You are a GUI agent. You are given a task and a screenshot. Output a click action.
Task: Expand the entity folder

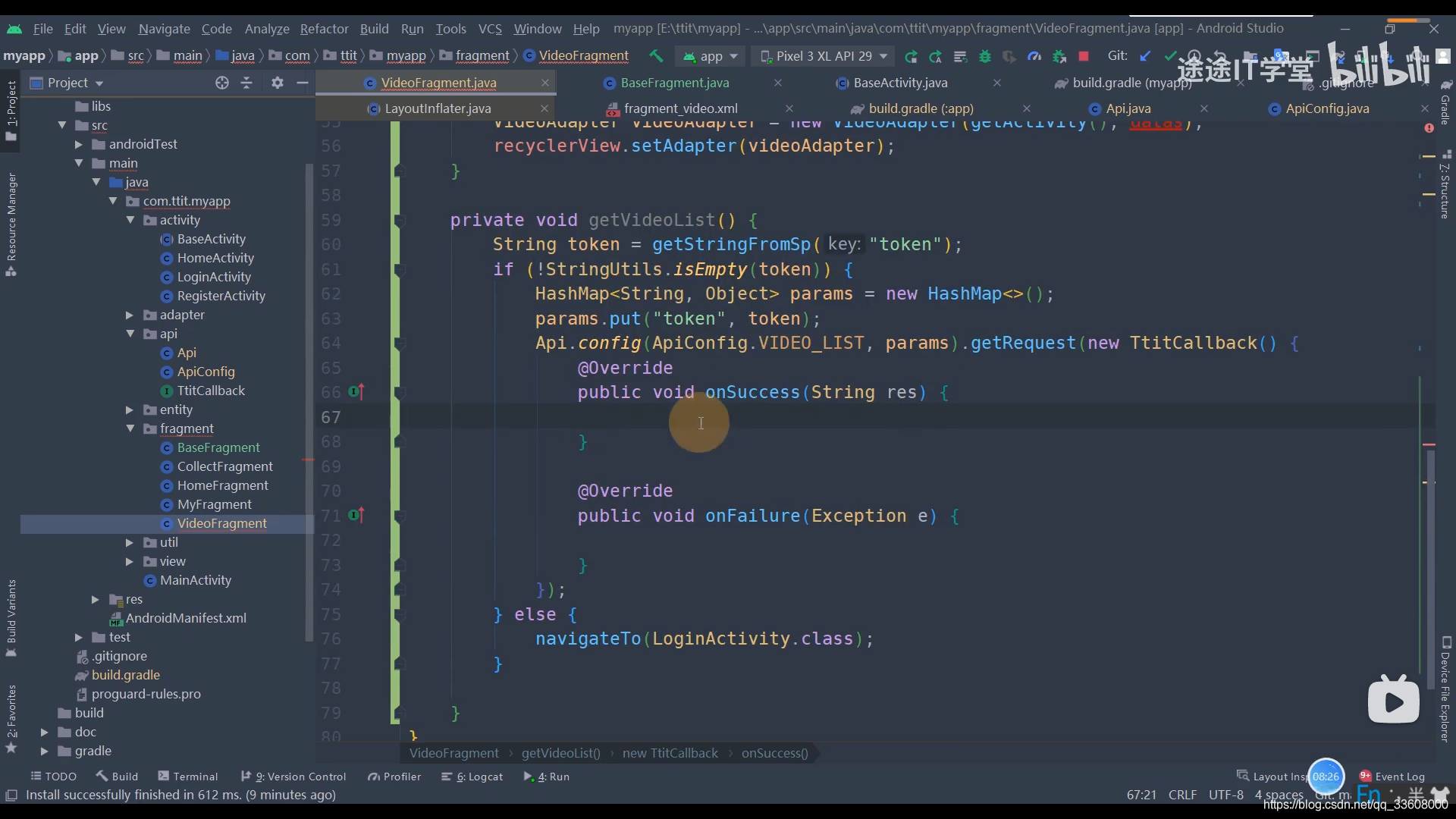coord(130,409)
